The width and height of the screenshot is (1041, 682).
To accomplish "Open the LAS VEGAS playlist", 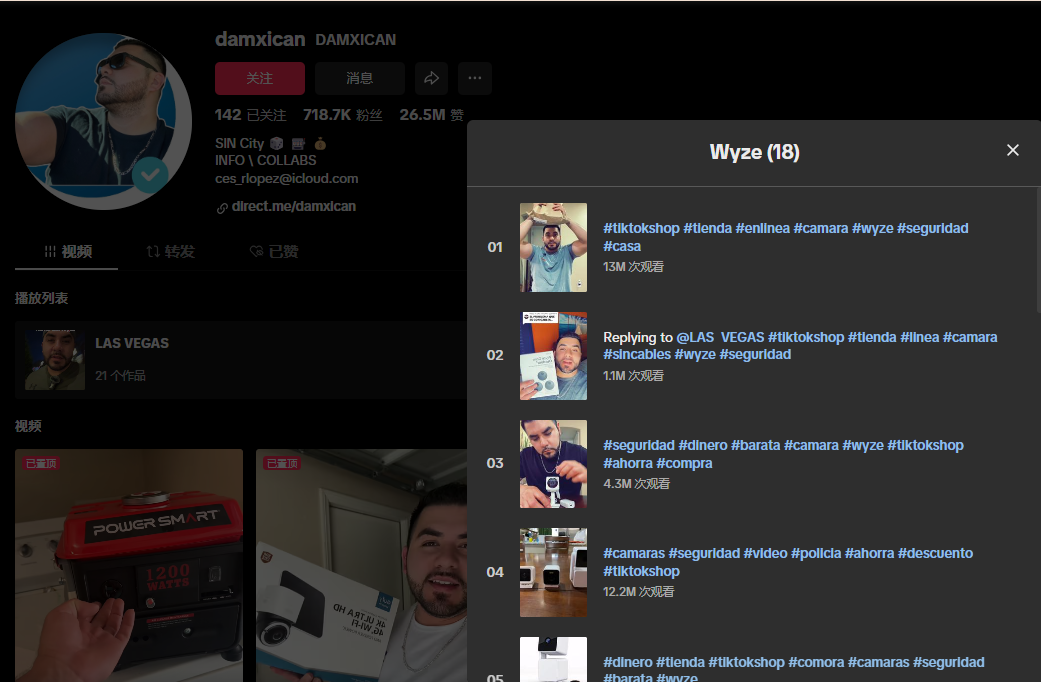I will 240,359.
